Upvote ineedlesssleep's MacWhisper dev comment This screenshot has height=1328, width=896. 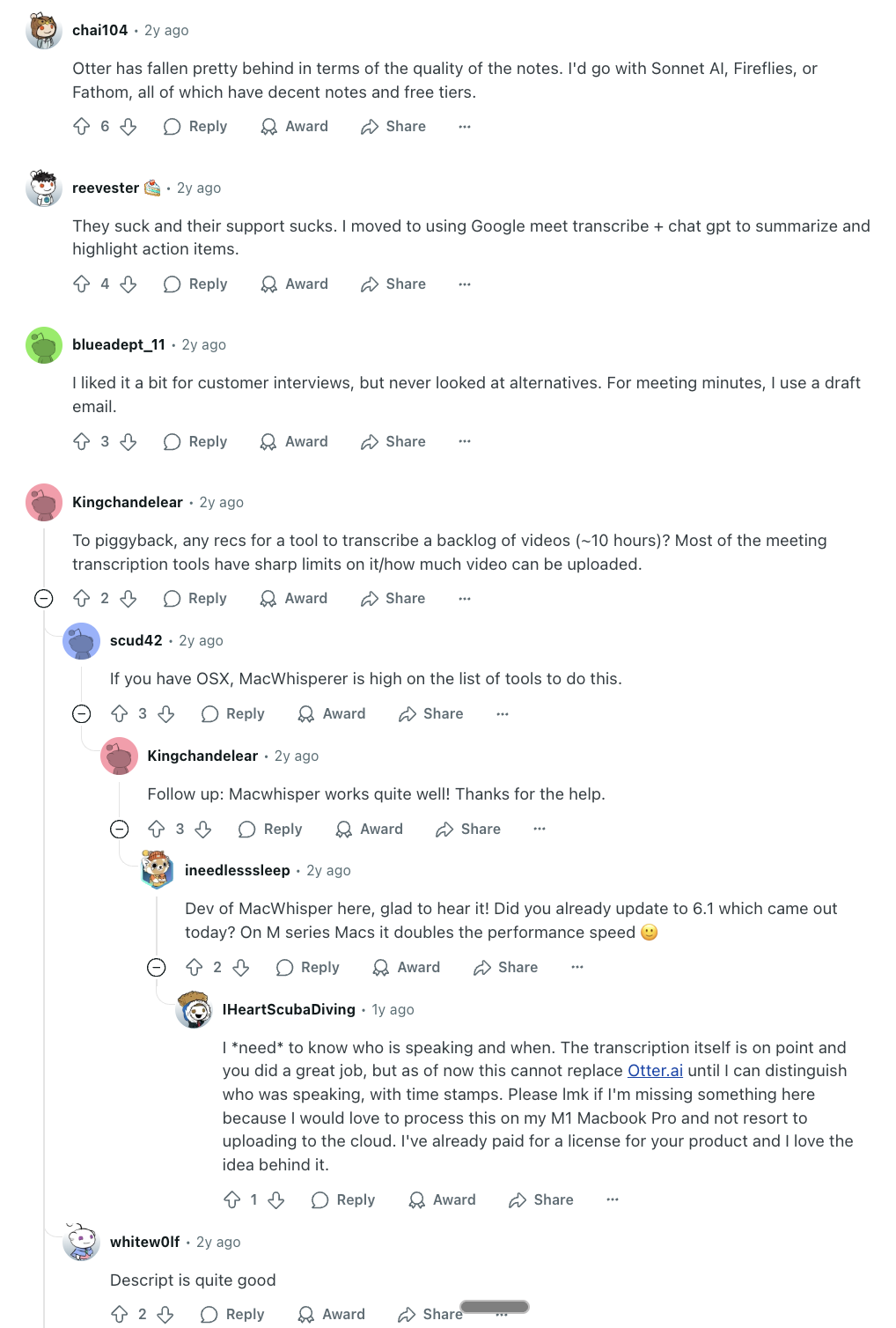pos(195,967)
